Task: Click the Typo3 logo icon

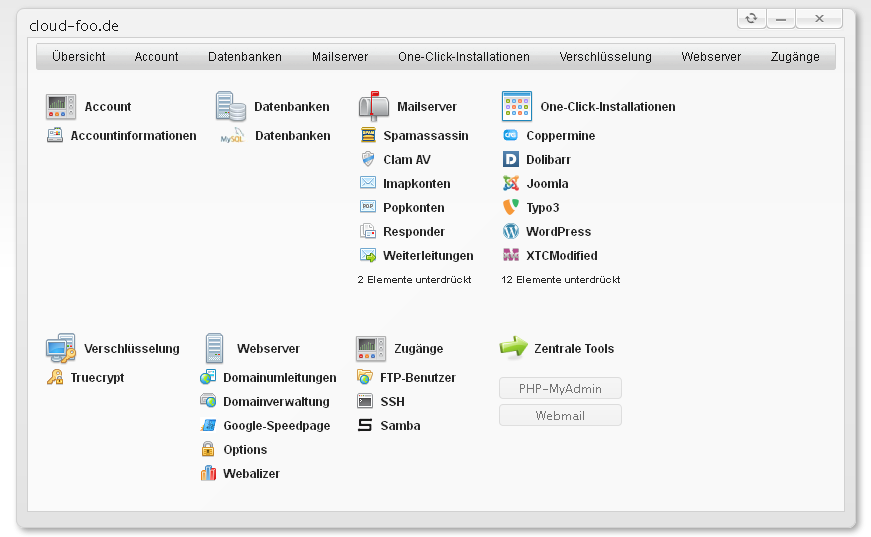Action: coord(510,207)
